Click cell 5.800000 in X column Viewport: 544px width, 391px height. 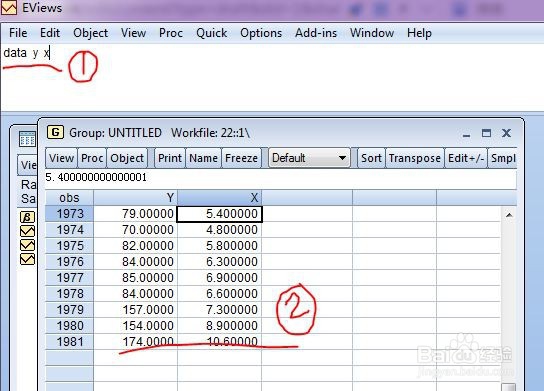220,246
